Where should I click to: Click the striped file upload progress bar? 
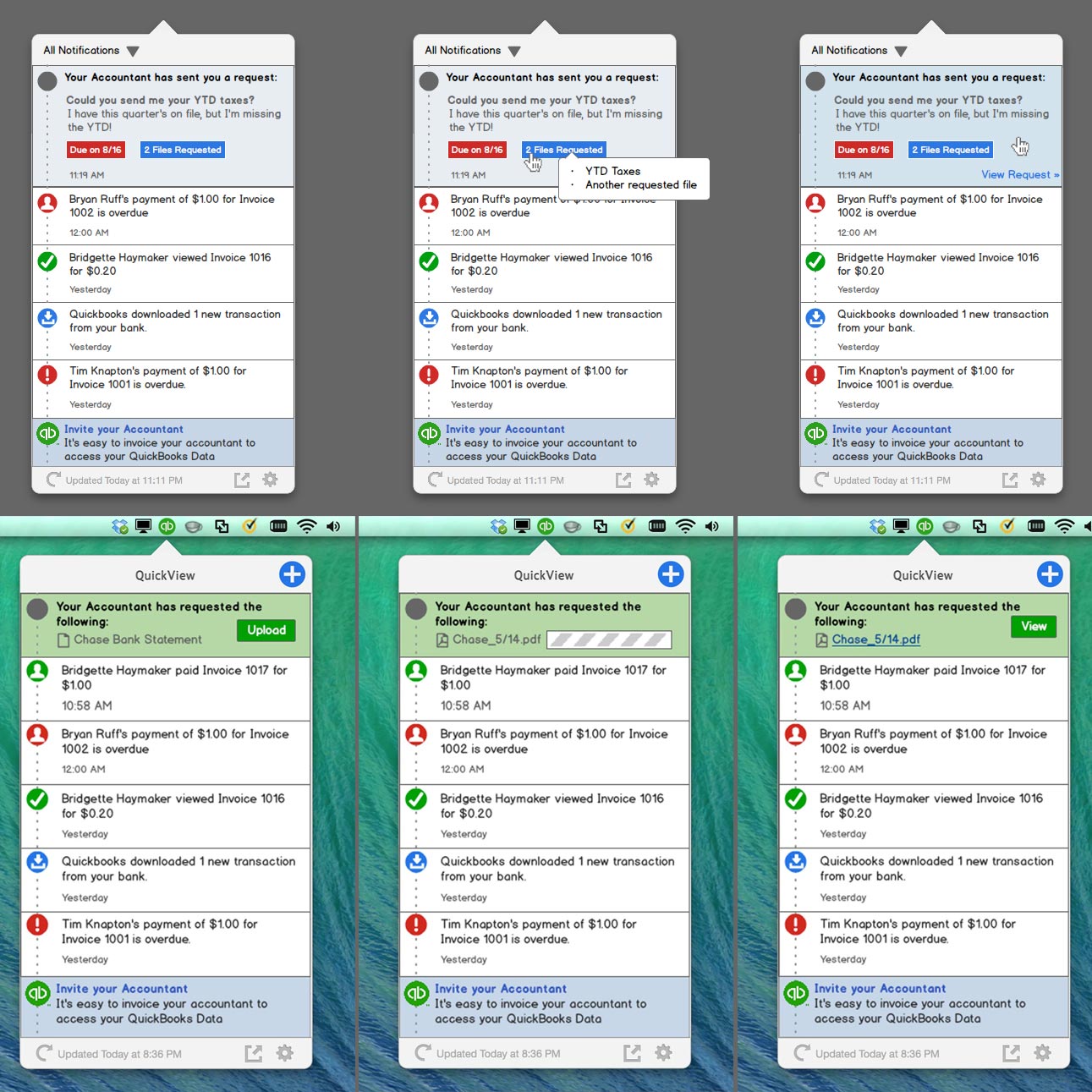pyautogui.click(x=609, y=640)
